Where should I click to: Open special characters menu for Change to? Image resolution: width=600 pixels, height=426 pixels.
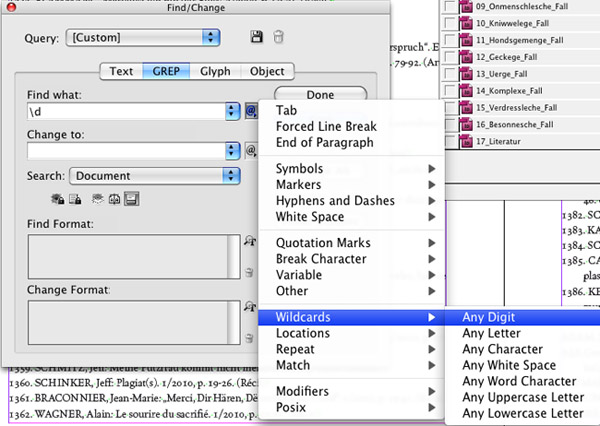[251, 151]
